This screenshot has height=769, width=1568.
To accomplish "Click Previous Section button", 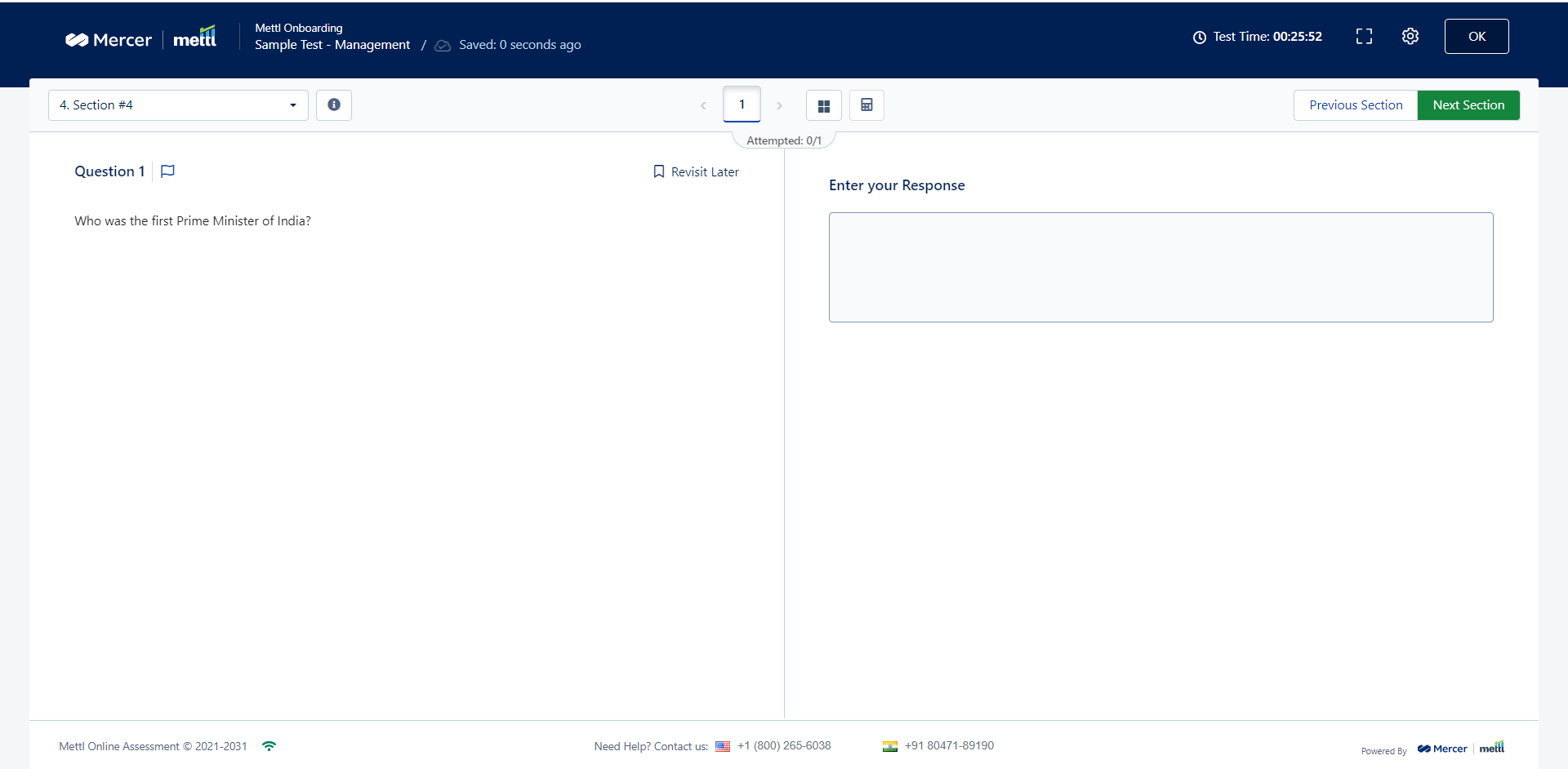I will pyautogui.click(x=1356, y=105).
